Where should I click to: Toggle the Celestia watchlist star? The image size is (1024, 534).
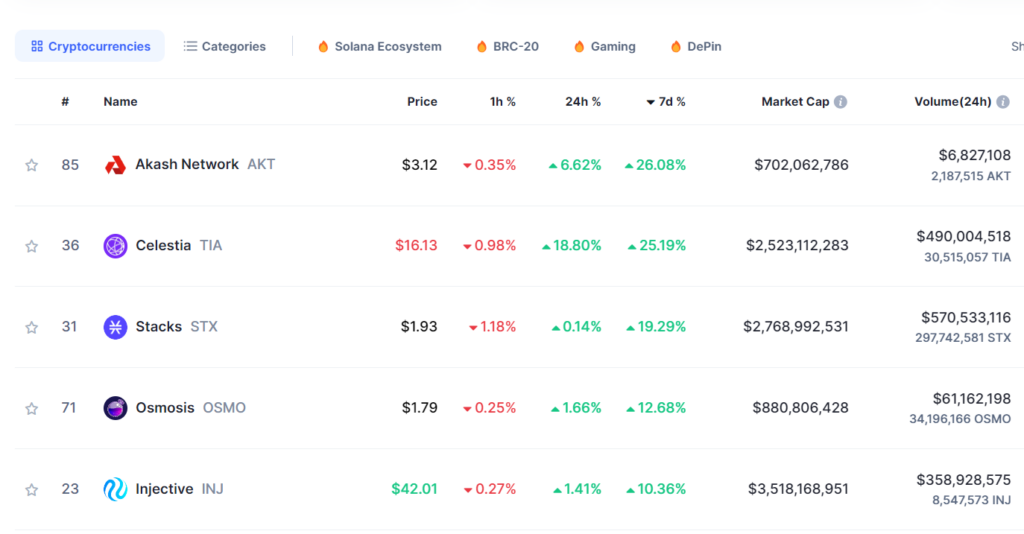pos(31,246)
